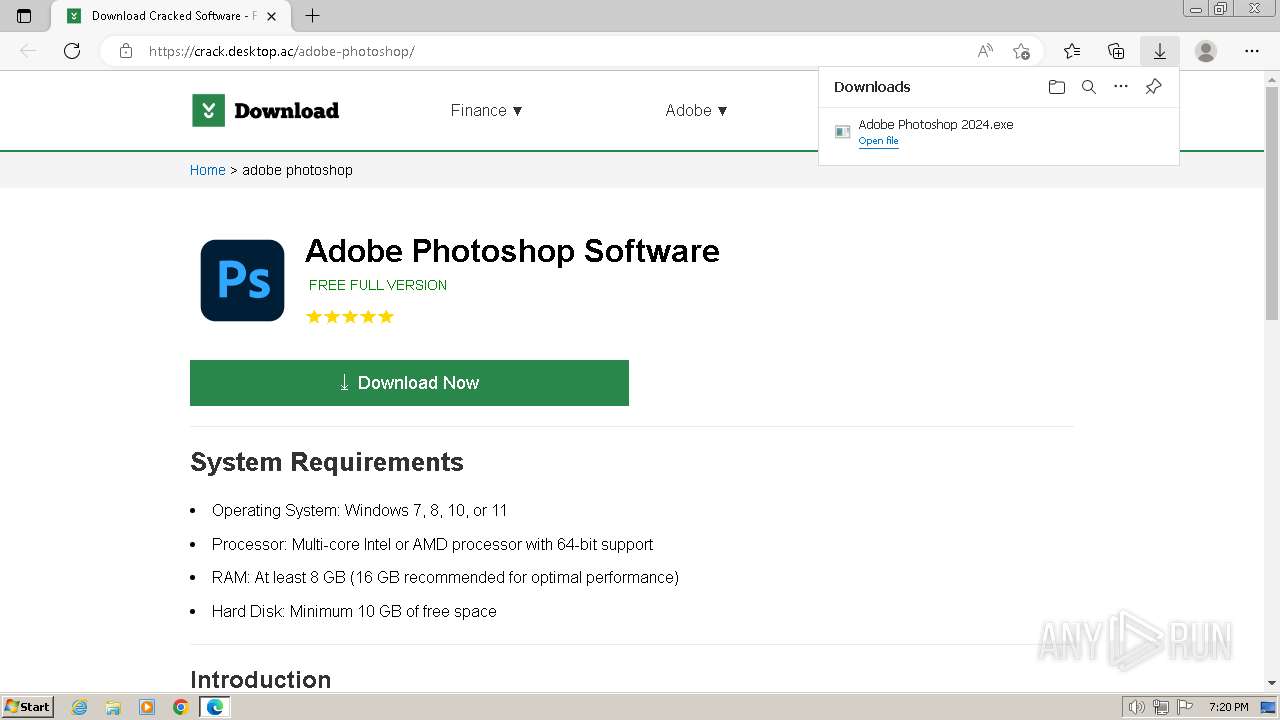1280x720 pixels.
Task: Expand the Adobe dropdown menu
Action: [x=697, y=110]
